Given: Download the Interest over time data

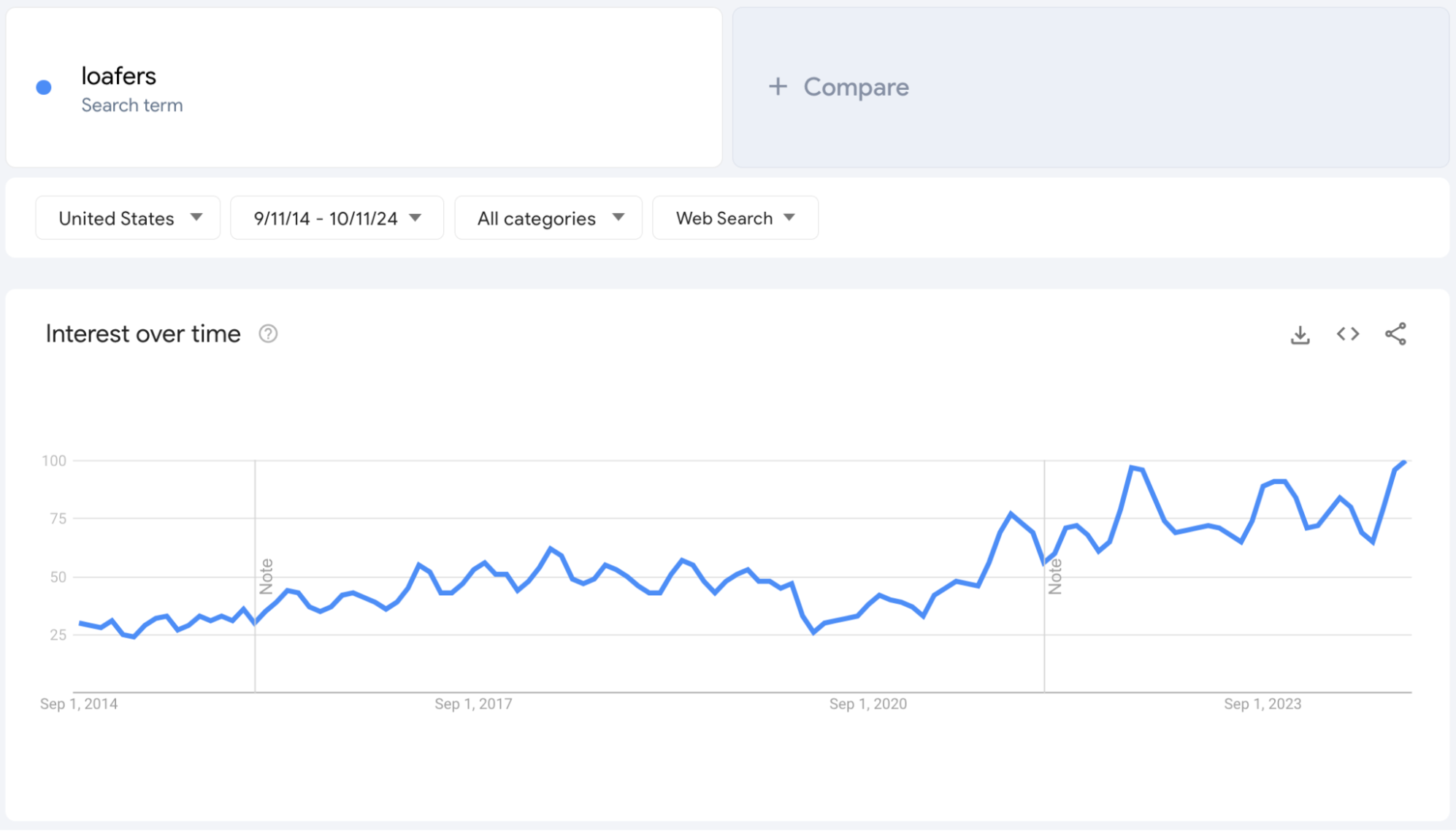Looking at the screenshot, I should click(1300, 334).
